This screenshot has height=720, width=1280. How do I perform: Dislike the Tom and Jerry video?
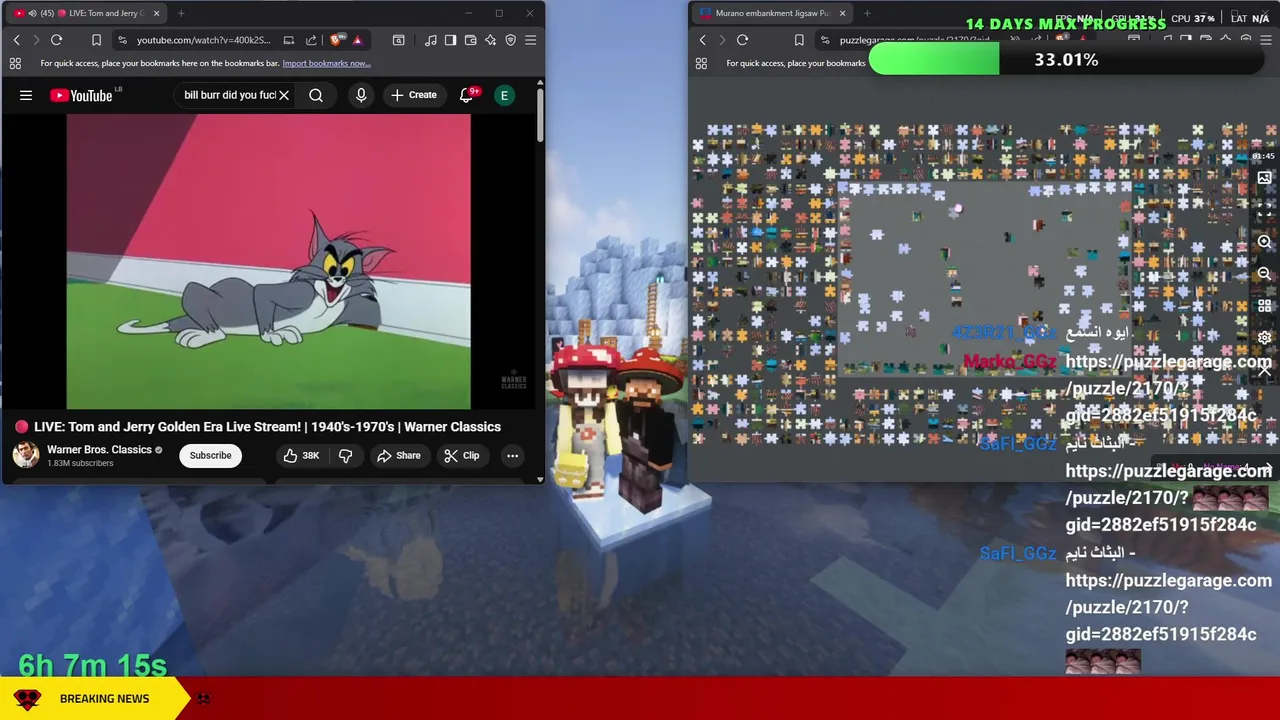tap(346, 455)
